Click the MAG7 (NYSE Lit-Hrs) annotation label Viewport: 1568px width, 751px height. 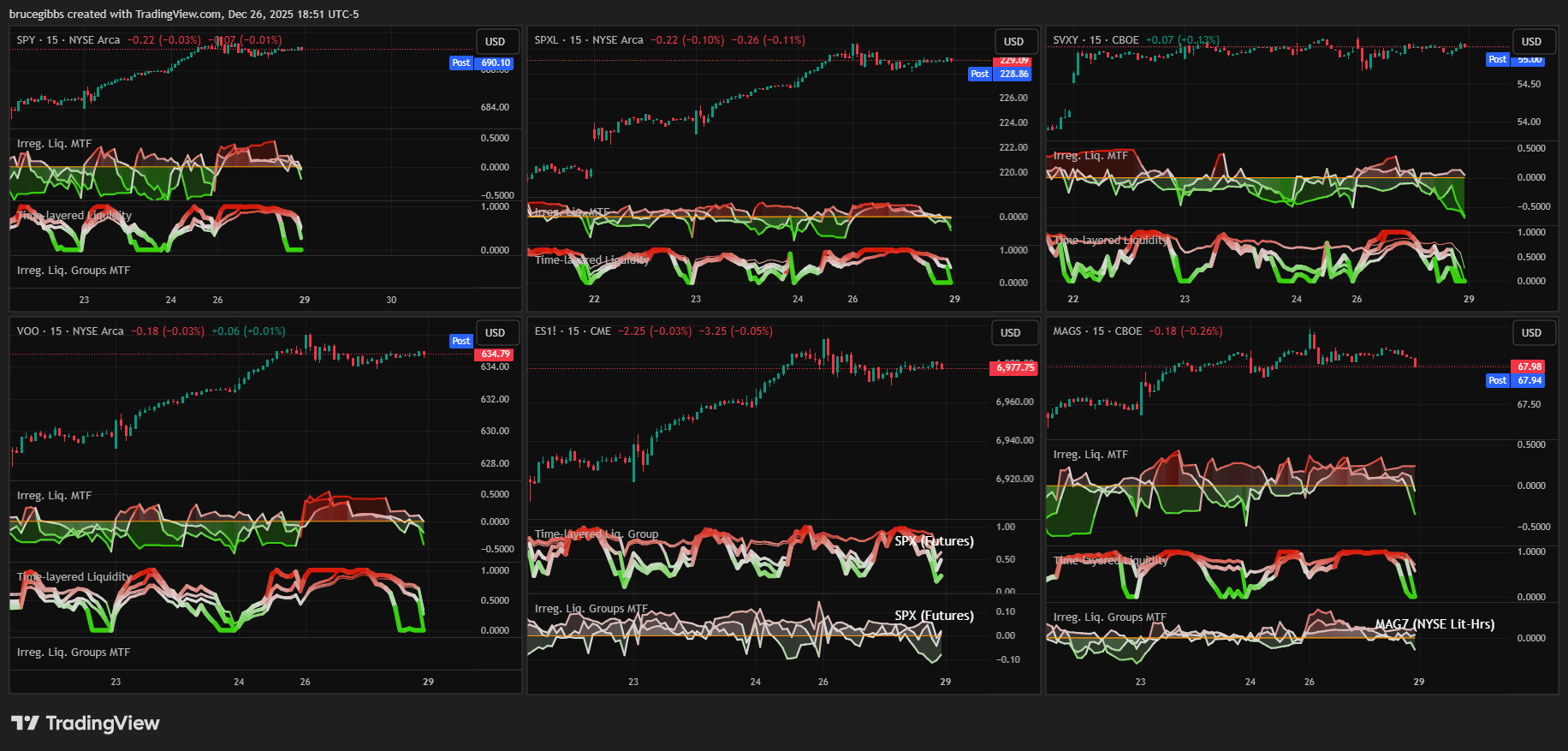[x=1434, y=624]
